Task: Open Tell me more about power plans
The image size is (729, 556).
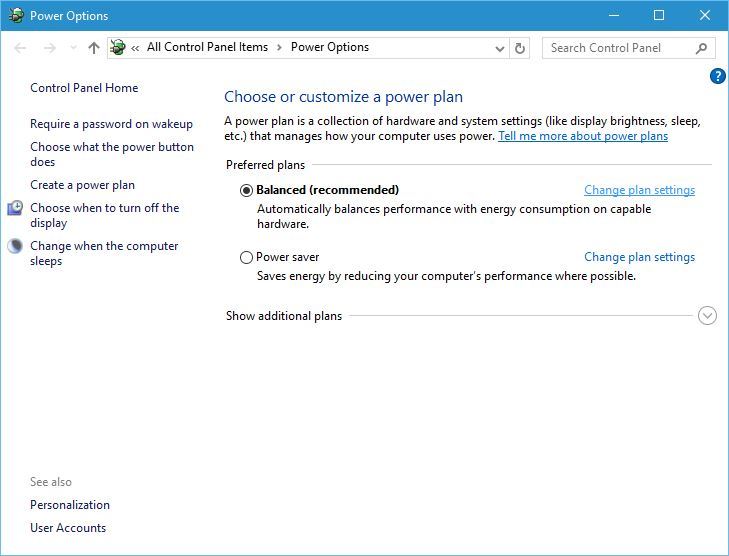Action: [583, 136]
